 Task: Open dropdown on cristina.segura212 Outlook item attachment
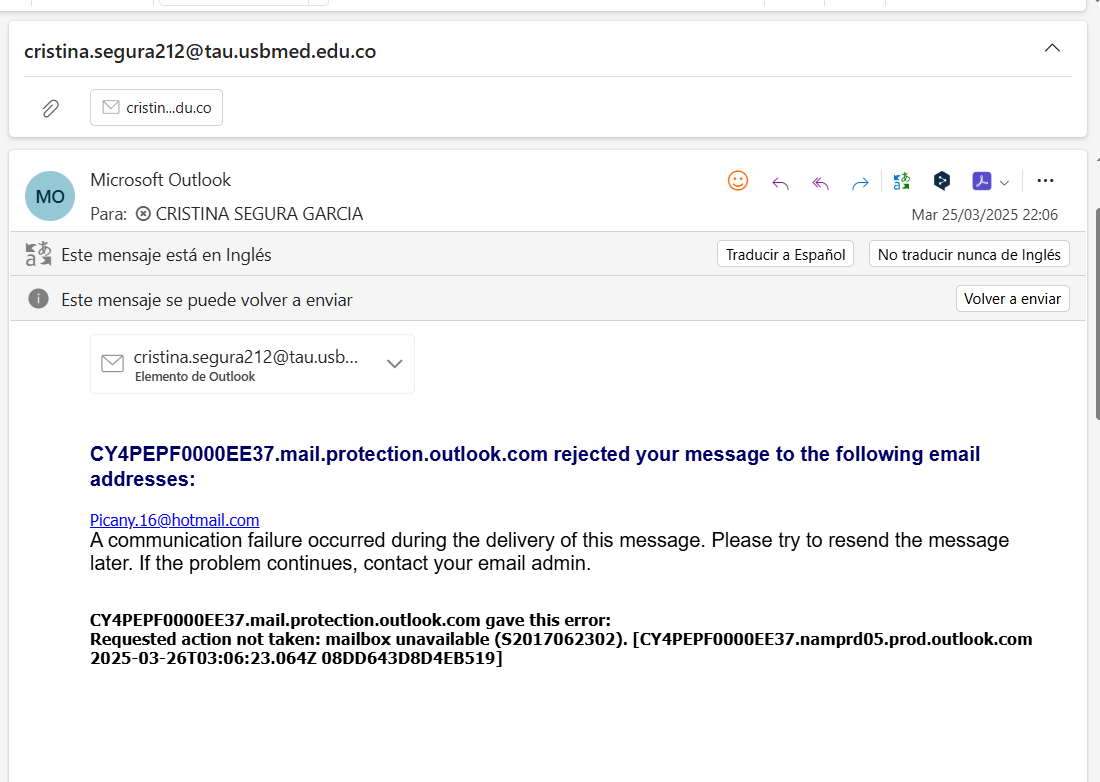394,363
